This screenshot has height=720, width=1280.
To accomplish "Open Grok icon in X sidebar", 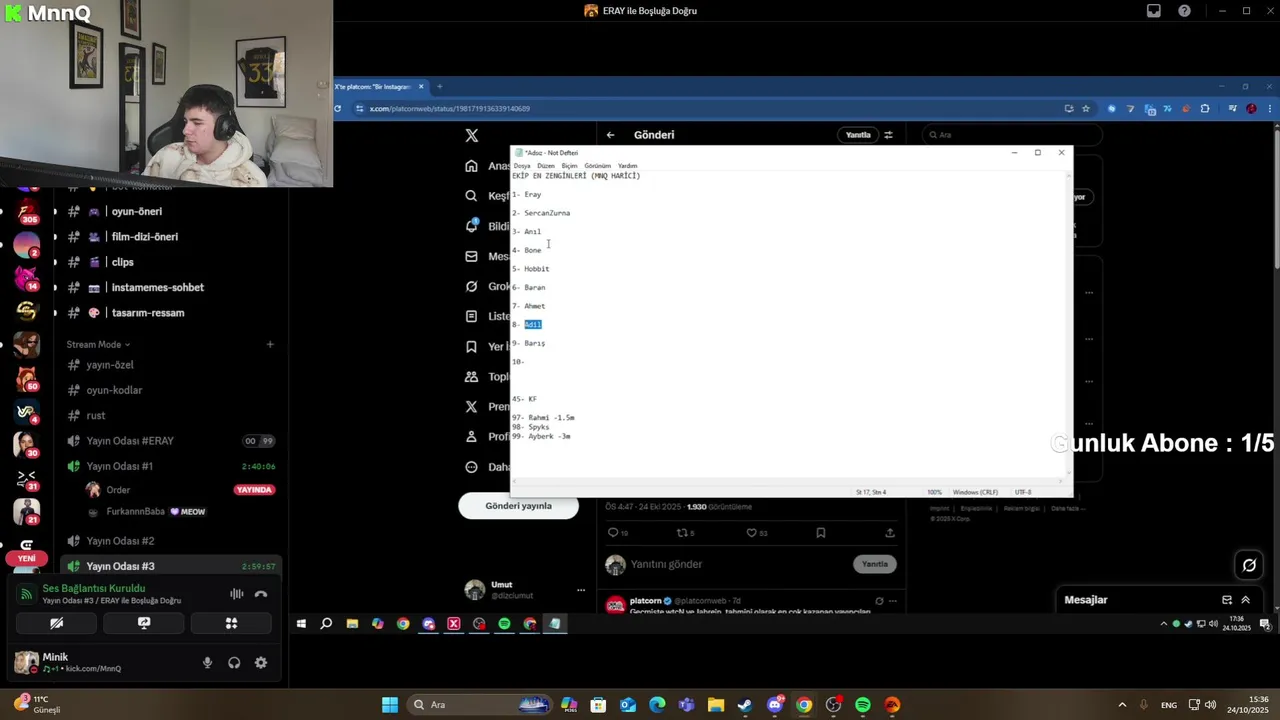I will click(472, 286).
